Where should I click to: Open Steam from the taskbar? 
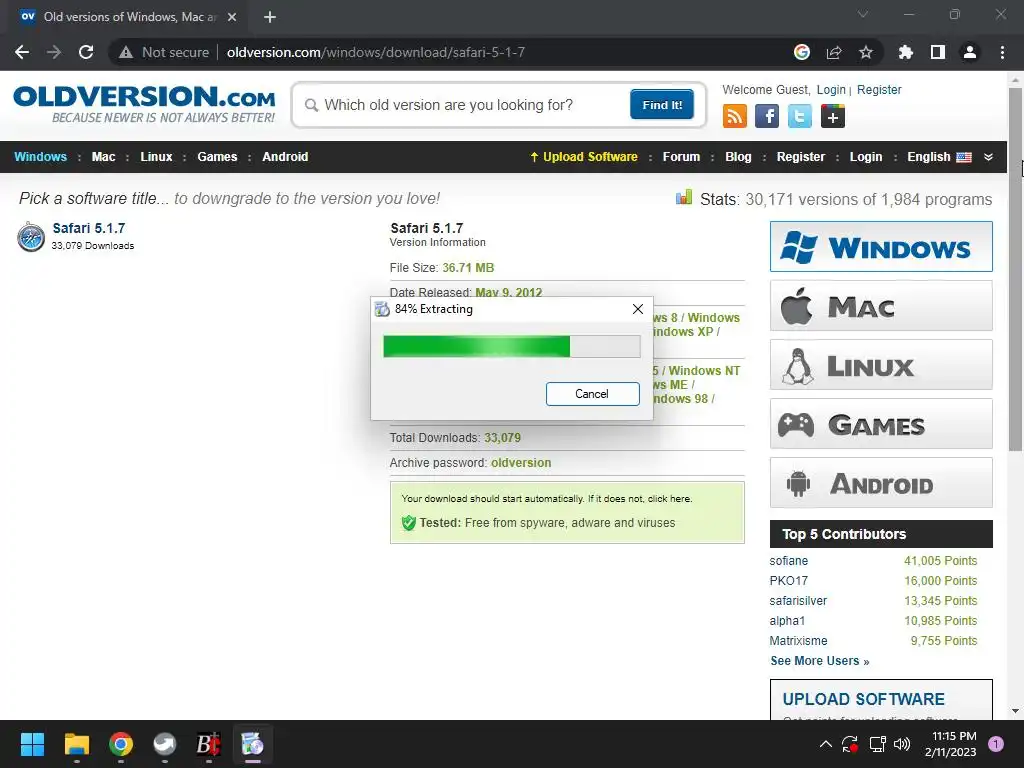[165, 744]
